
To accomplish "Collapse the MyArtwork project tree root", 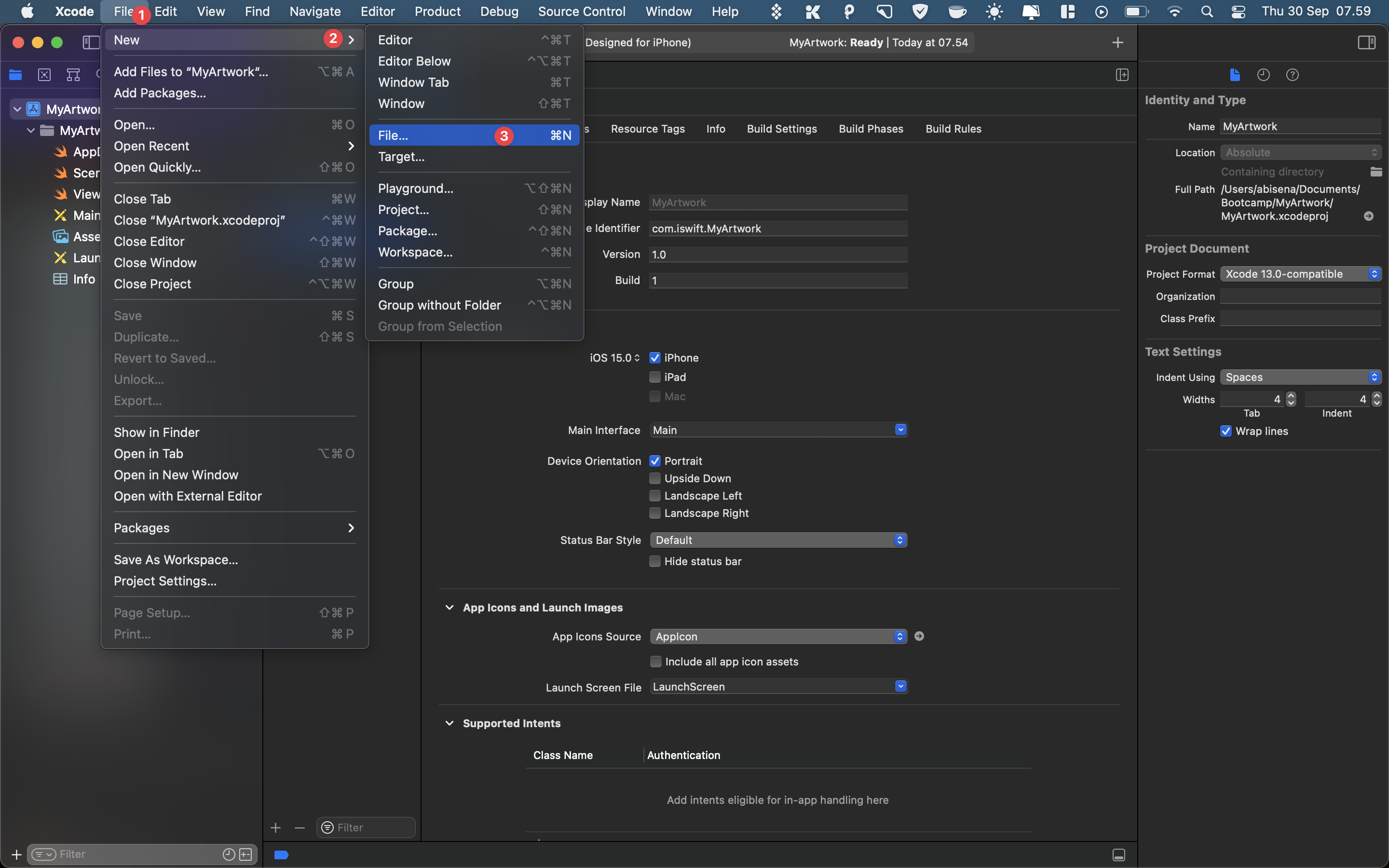I will 17,109.
